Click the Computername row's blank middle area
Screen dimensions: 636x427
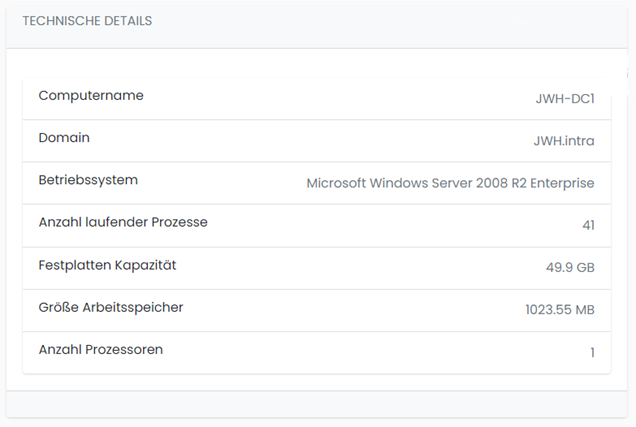[339, 99]
